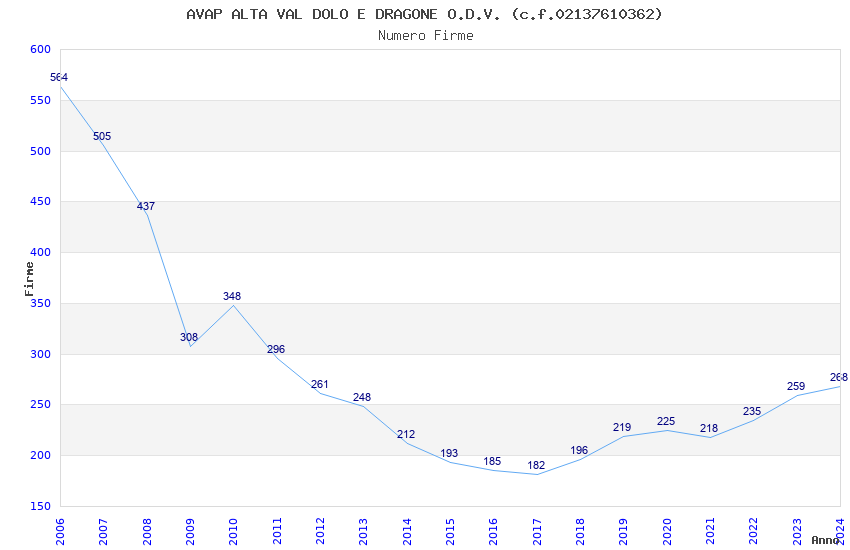This screenshot has width=850, height=550.
Task: Select data label 564 for 2006
Action: point(59,77)
